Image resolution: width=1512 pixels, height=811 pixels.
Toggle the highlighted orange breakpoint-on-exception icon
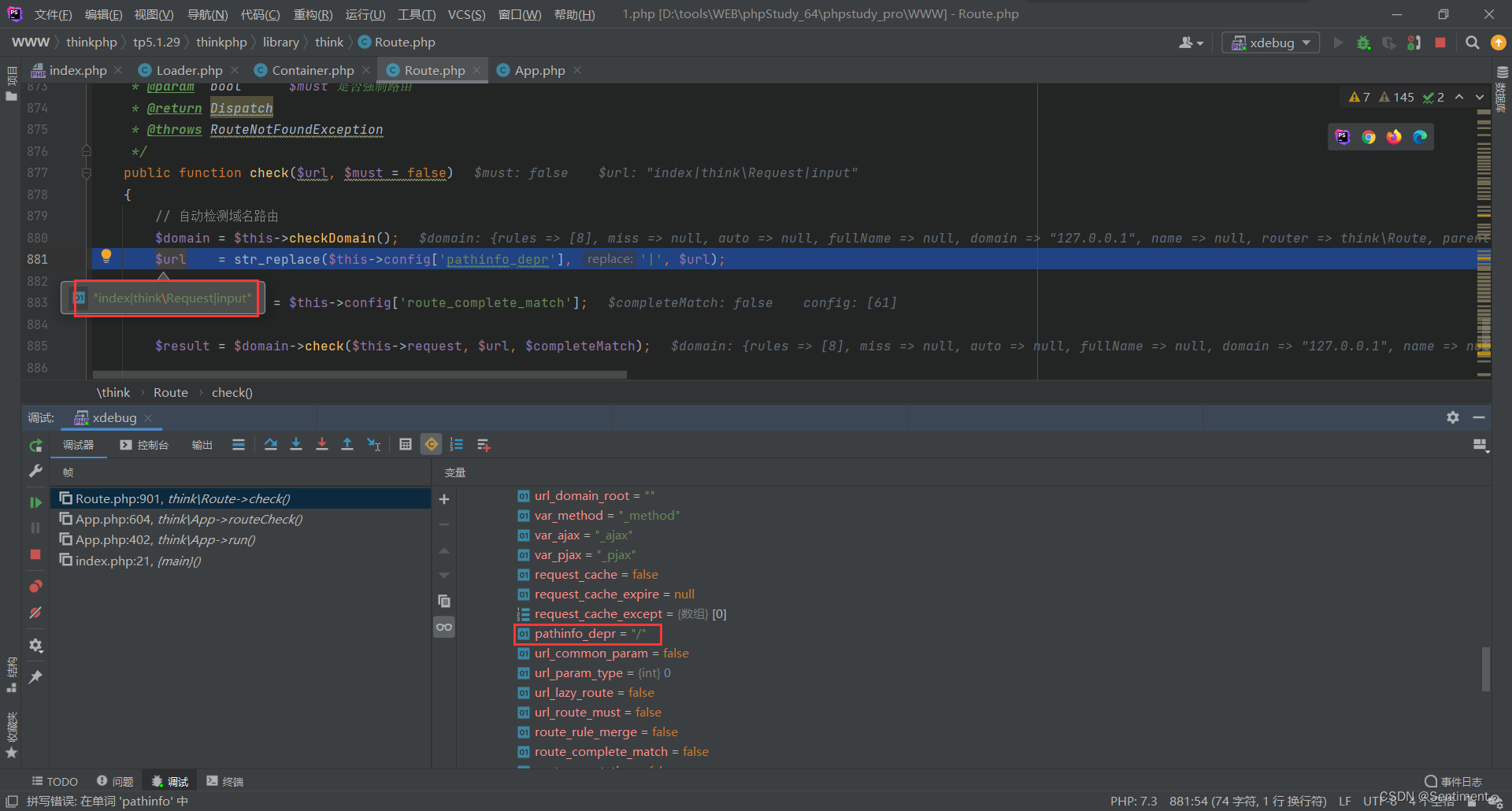[x=432, y=445]
